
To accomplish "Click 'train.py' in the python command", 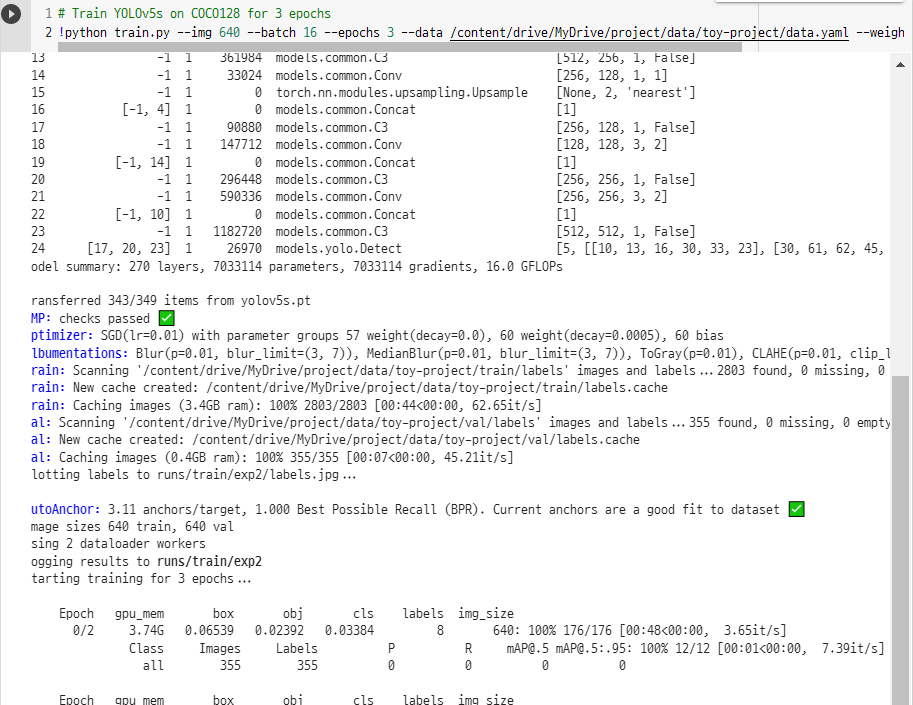I will point(142,33).
